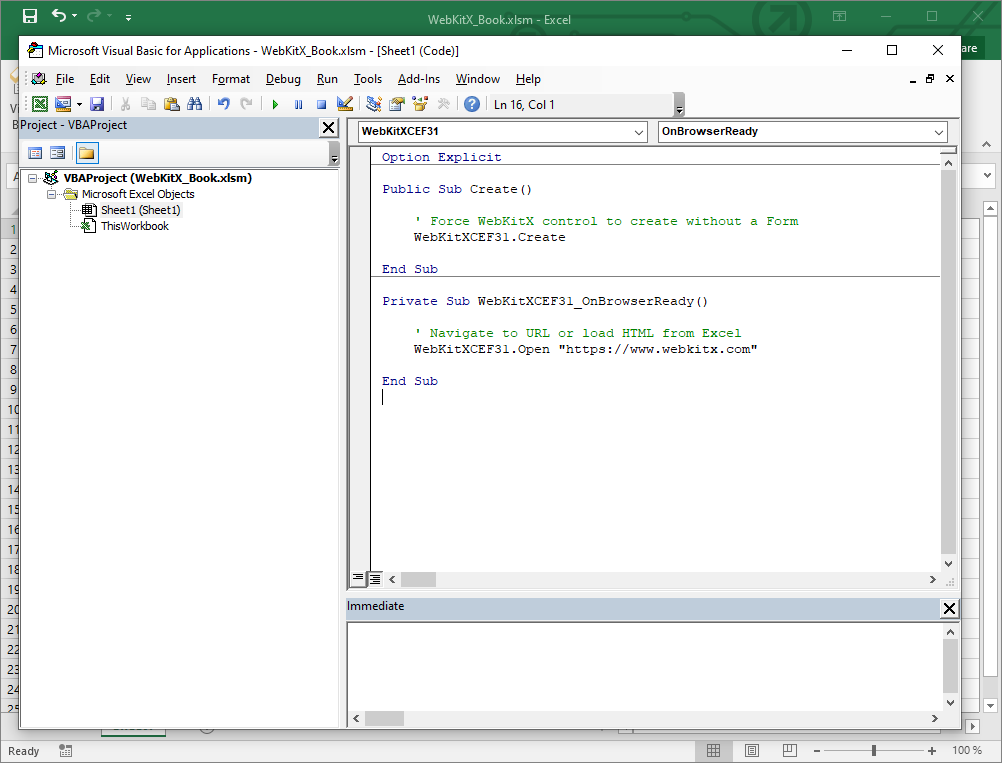The height and width of the screenshot is (763, 1002).
Task: Toggle Folders view in Project pane
Action: (87, 153)
